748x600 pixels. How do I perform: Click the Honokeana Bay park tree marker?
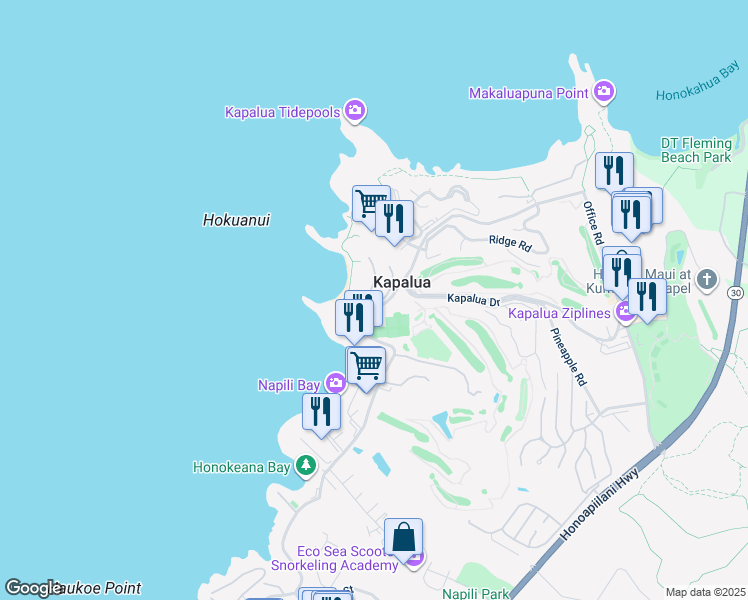306,466
